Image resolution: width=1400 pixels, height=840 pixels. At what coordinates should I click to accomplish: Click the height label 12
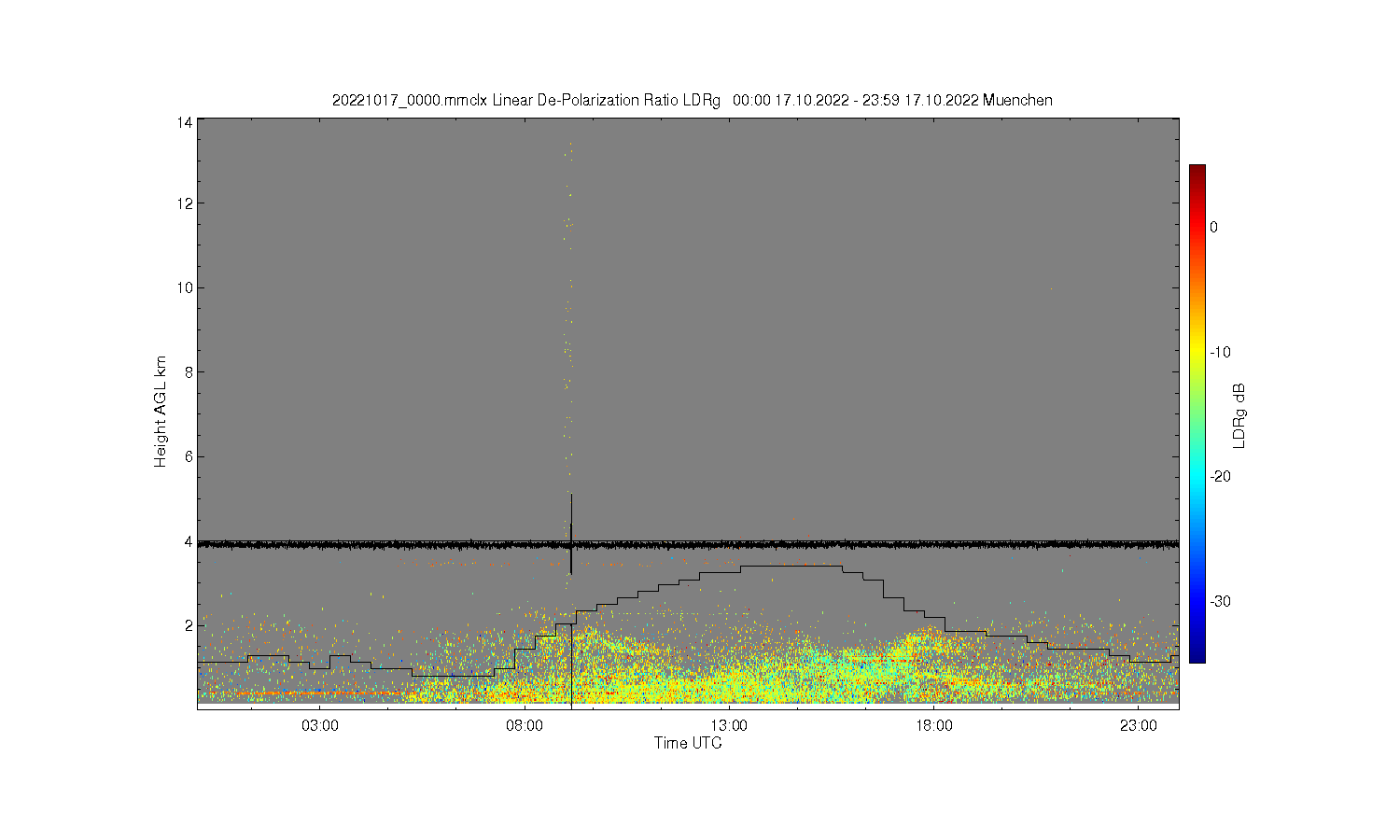tap(186, 203)
